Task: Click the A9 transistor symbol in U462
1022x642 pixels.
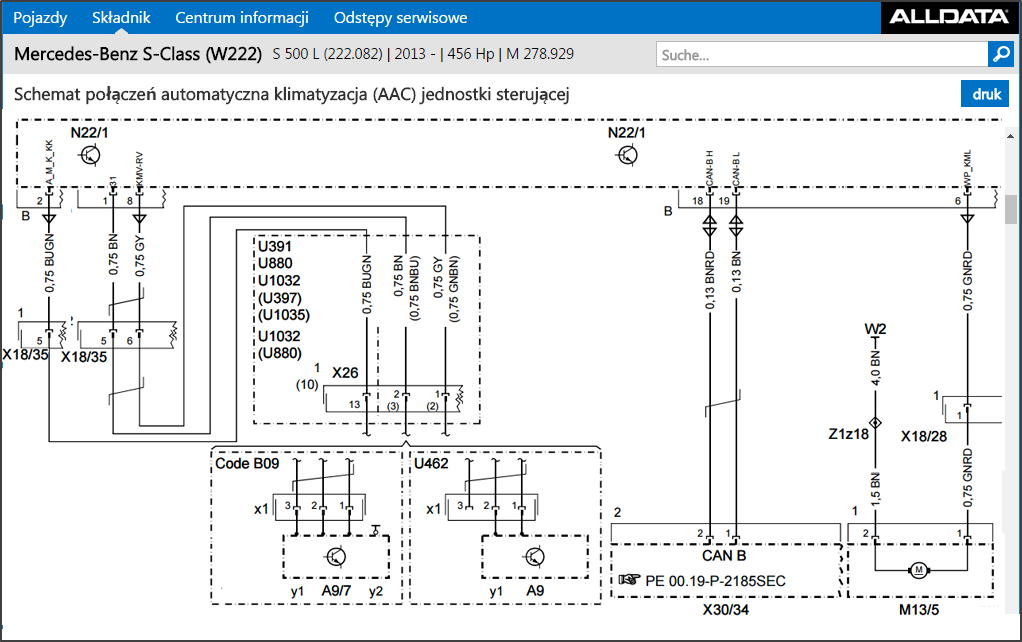Action: 534,557
